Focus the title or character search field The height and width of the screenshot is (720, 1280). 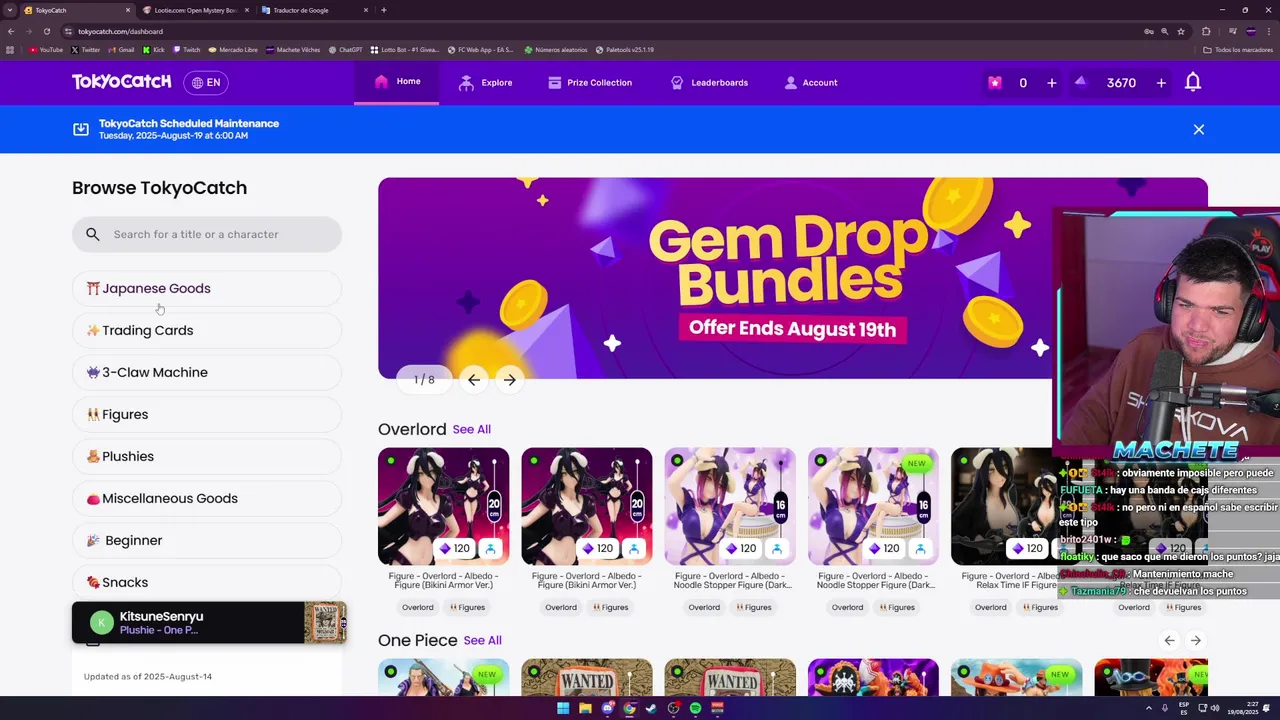click(207, 234)
